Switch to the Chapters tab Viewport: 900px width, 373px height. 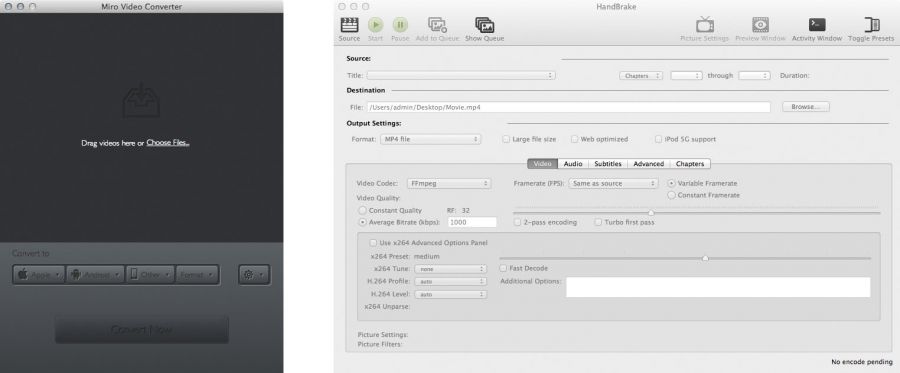[x=690, y=164]
